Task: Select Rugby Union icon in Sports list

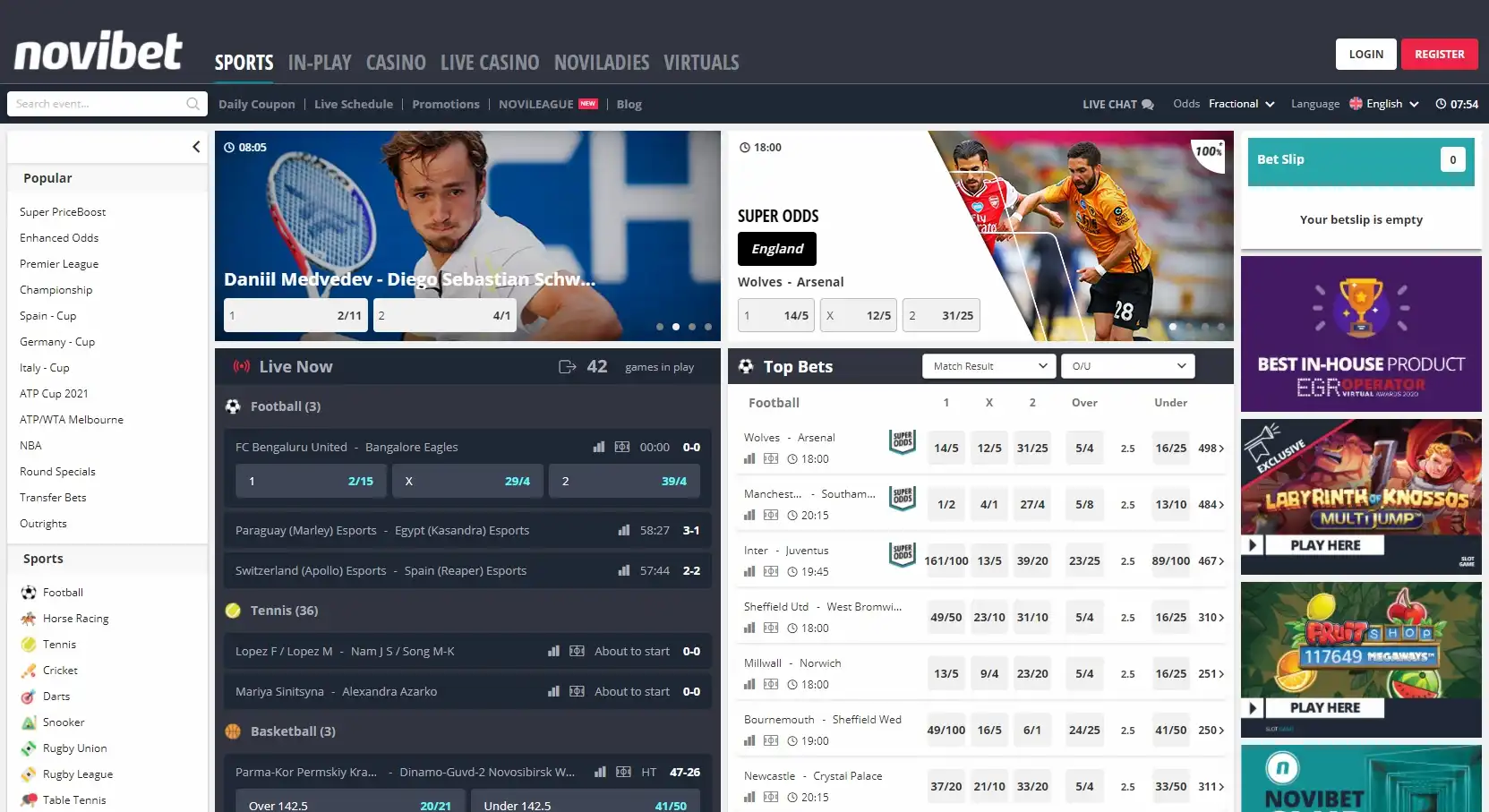Action: (29, 748)
